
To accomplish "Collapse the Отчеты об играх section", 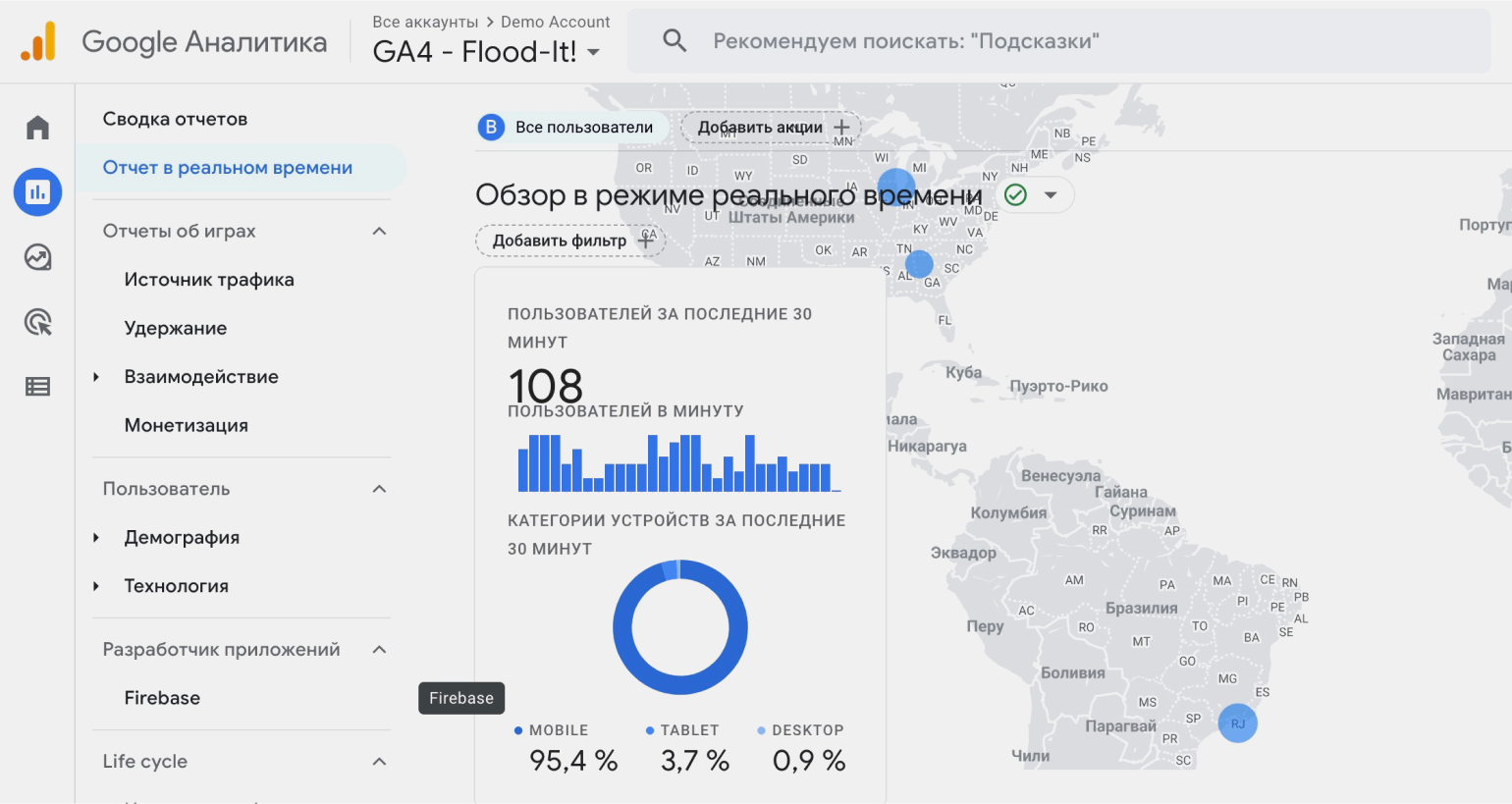I will click(x=380, y=232).
